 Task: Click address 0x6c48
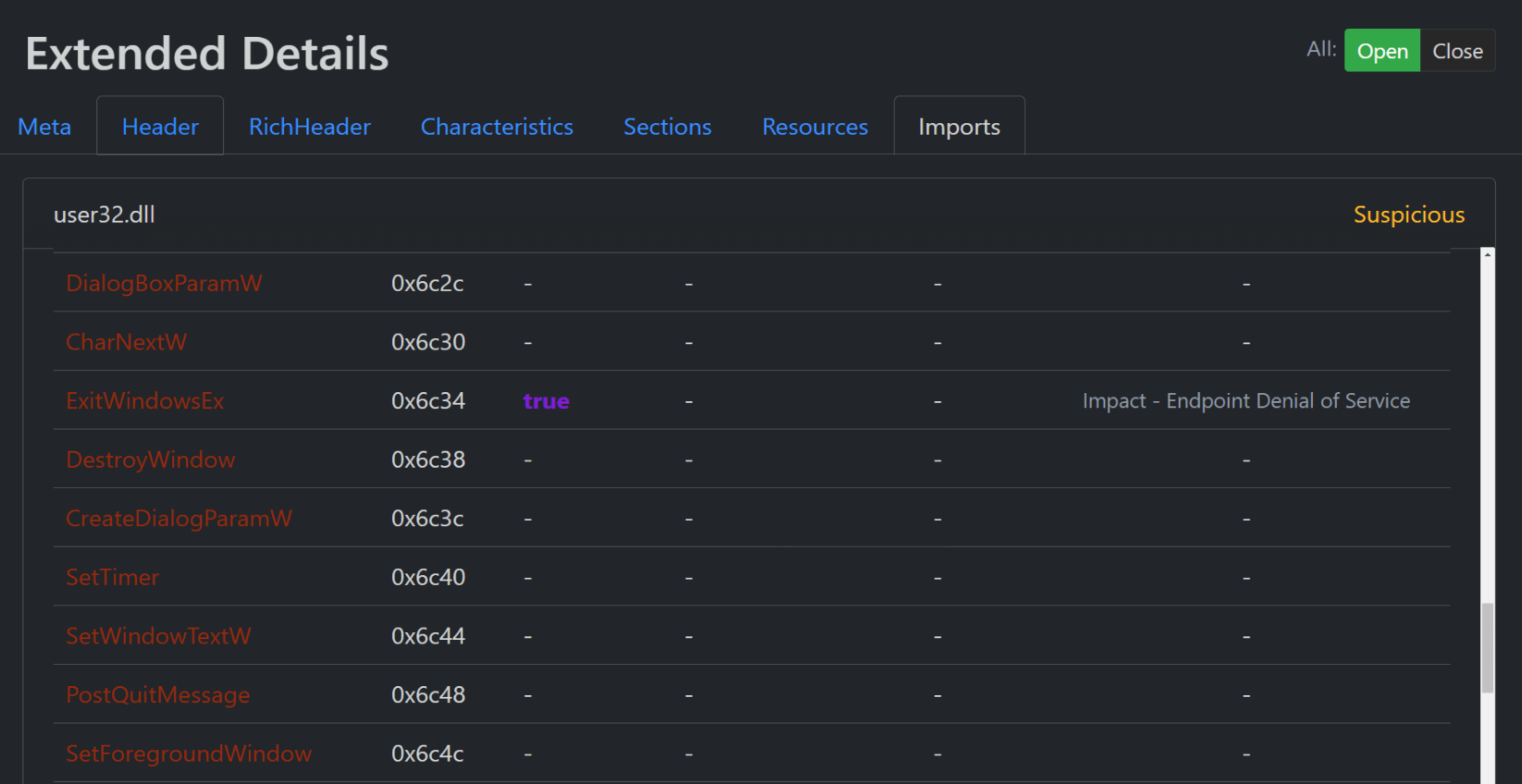point(428,694)
